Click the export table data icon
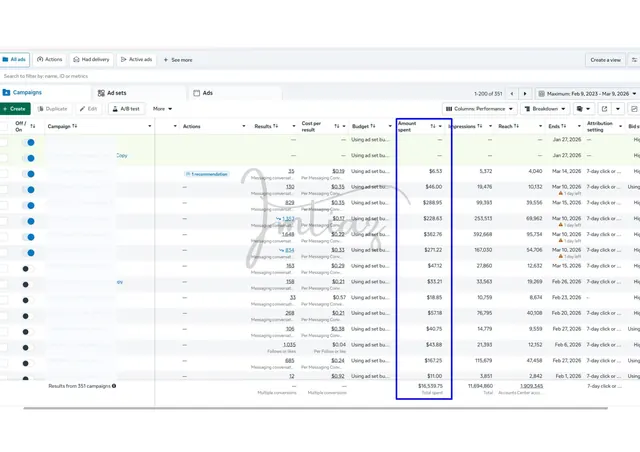Viewport: 640px width, 452px height. pyautogui.click(x=604, y=109)
